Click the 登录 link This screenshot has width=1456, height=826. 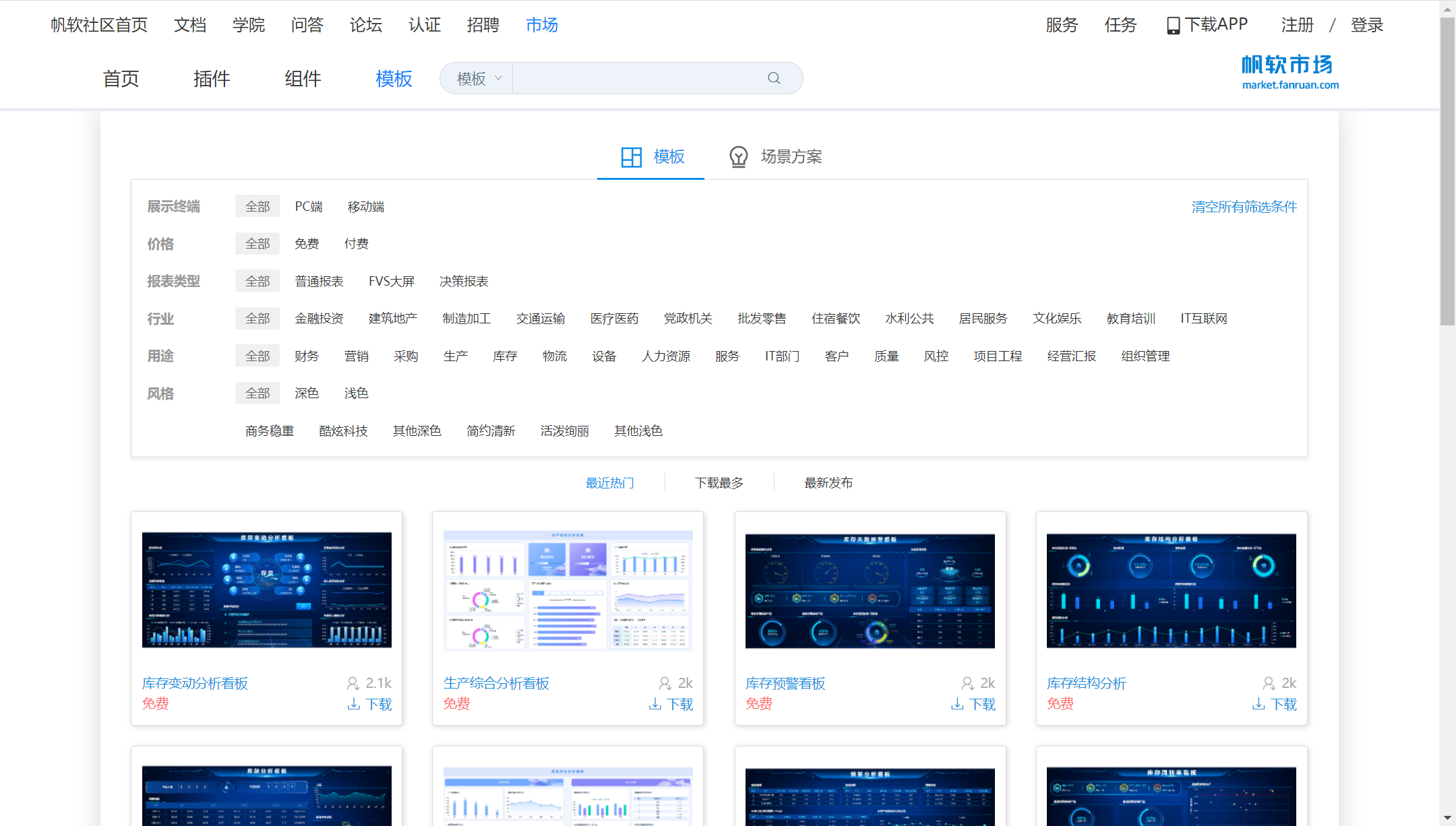(x=1366, y=26)
